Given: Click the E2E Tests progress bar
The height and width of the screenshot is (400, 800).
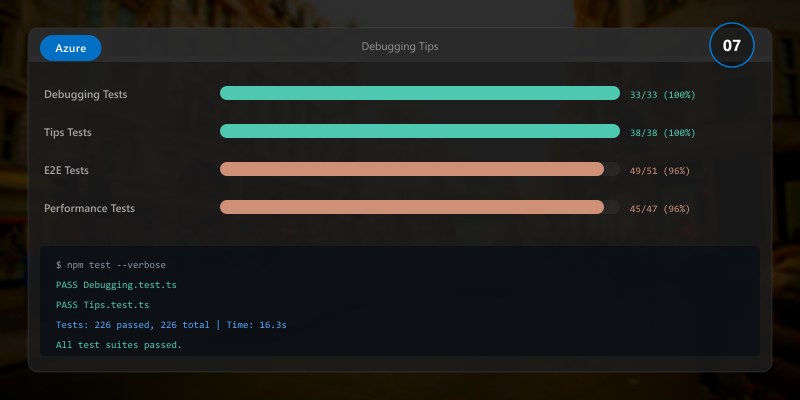Looking at the screenshot, I should 420,169.
